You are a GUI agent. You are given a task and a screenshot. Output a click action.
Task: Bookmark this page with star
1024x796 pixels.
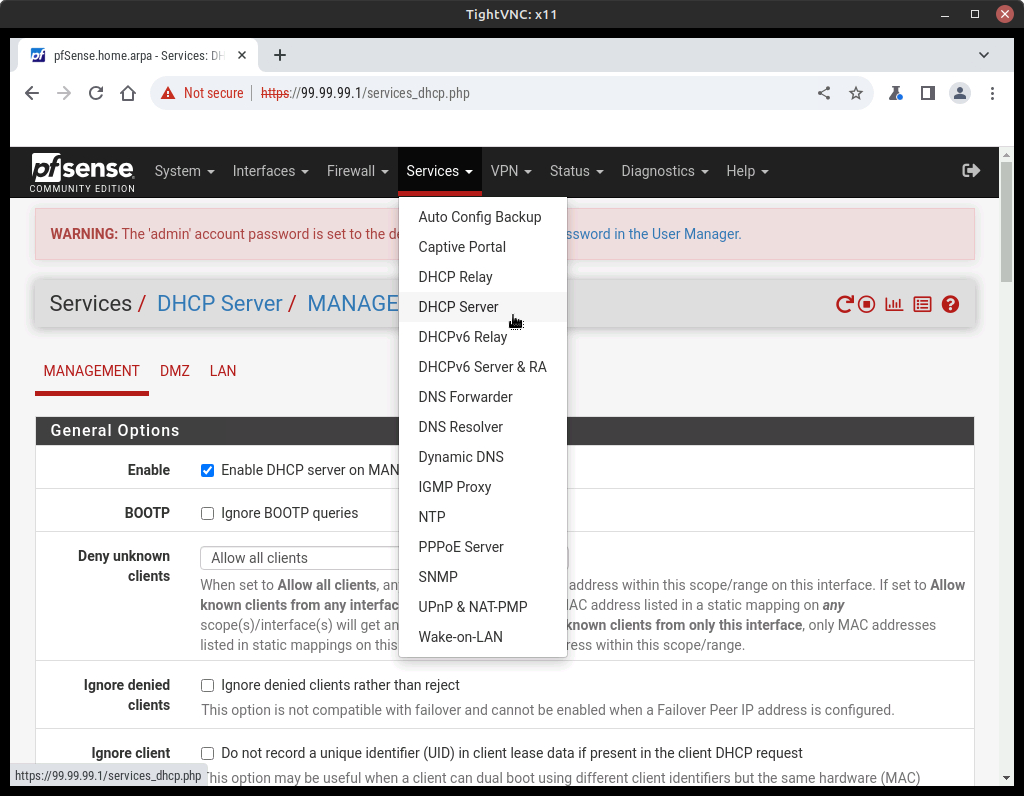pyautogui.click(x=856, y=93)
